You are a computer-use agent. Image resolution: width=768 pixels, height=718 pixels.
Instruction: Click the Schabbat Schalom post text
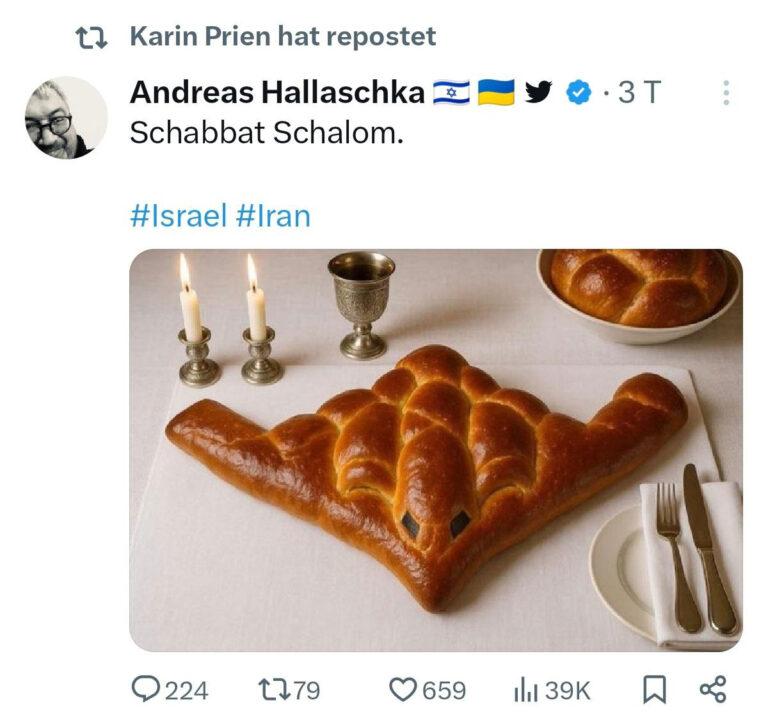[x=267, y=133]
